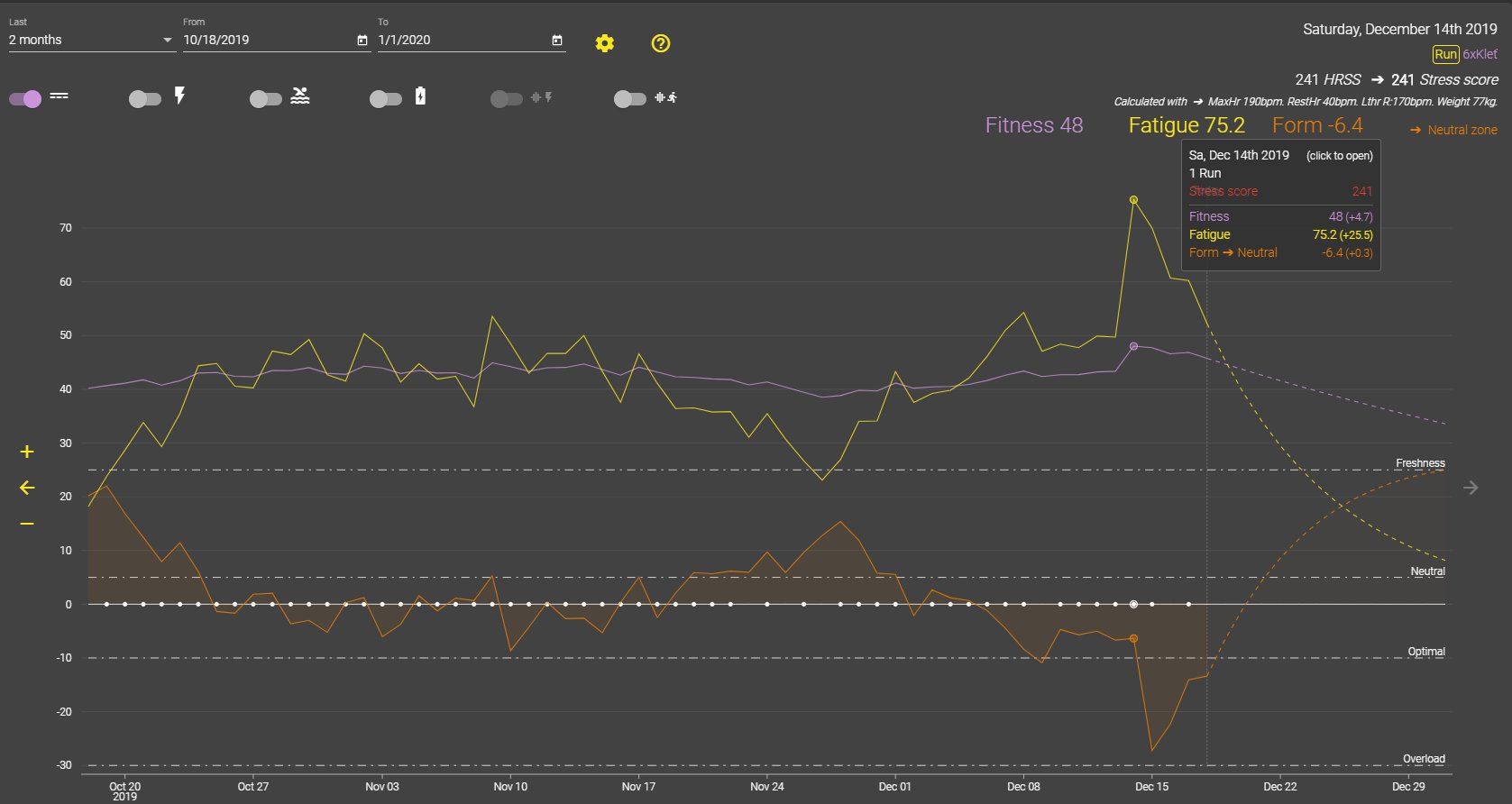Click the Dec 08 axis label
1512x804 pixels.
pyautogui.click(x=1023, y=786)
